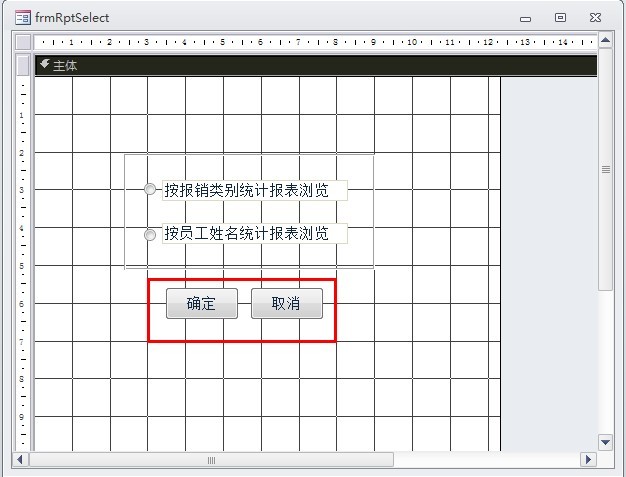
Task: Click the frmRptSelect form icon in title bar
Action: click(x=23, y=18)
